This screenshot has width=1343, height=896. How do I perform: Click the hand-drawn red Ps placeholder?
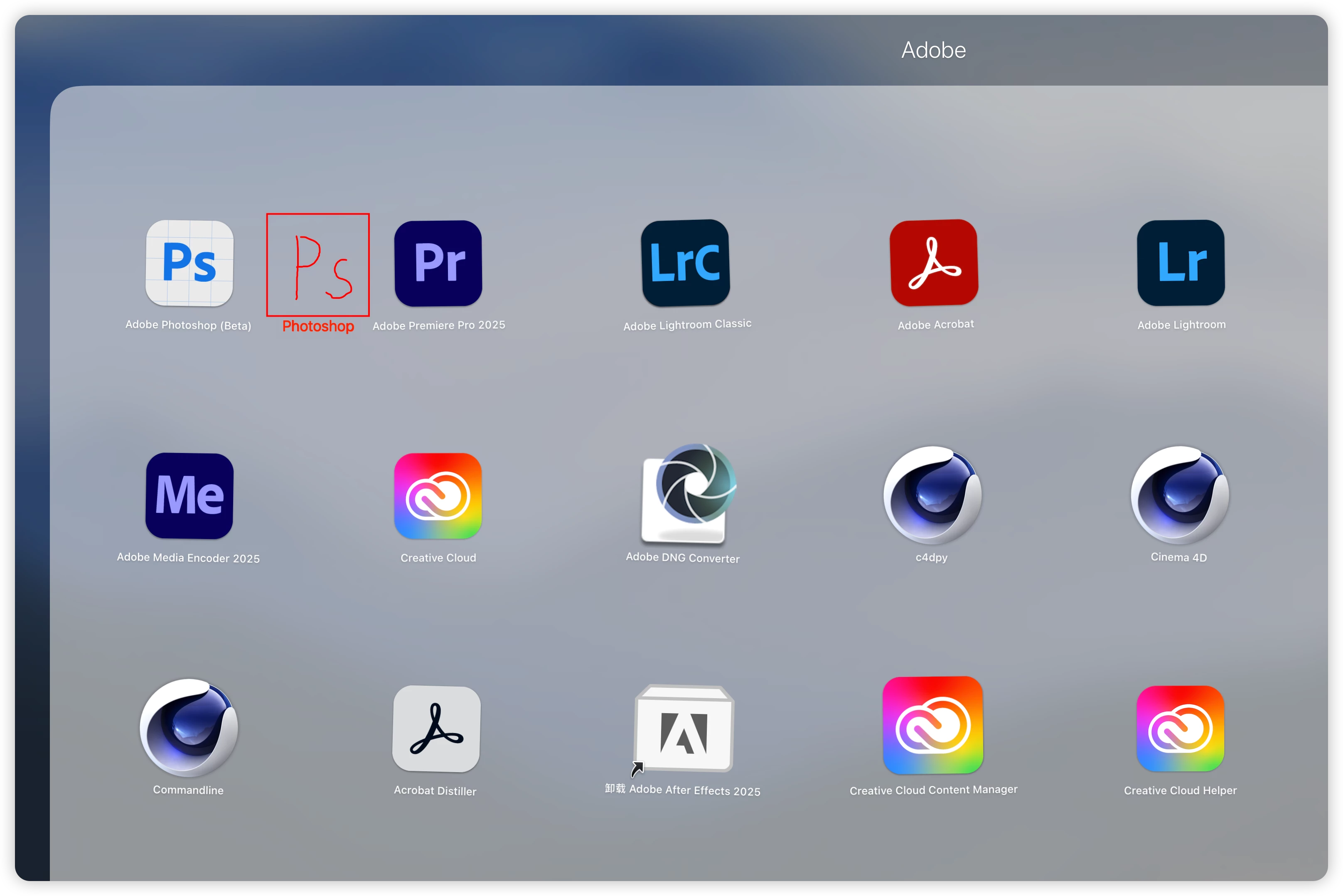(317, 265)
